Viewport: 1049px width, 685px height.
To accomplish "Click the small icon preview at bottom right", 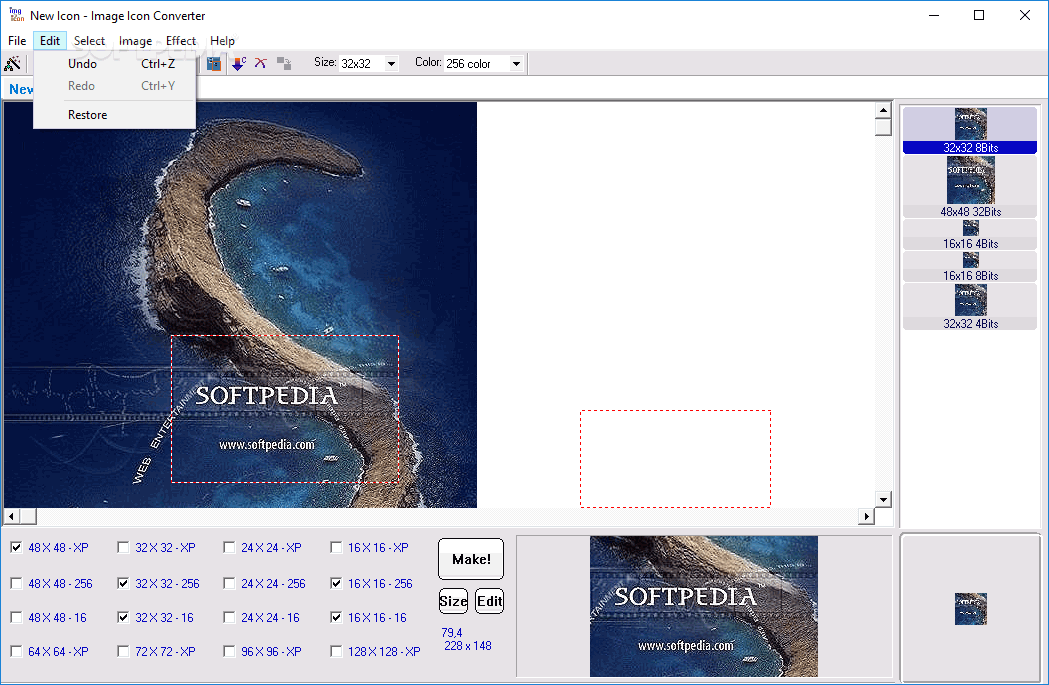I will coord(971,609).
